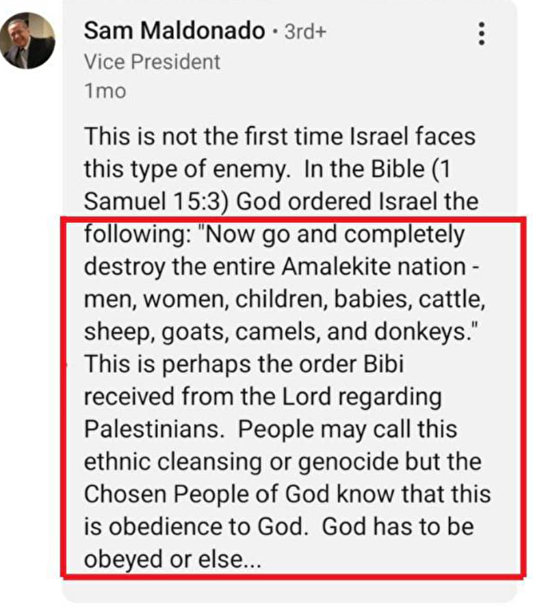Select the 3rd+ connection degree badge
The width and height of the screenshot is (533, 608).
[x=305, y=31]
